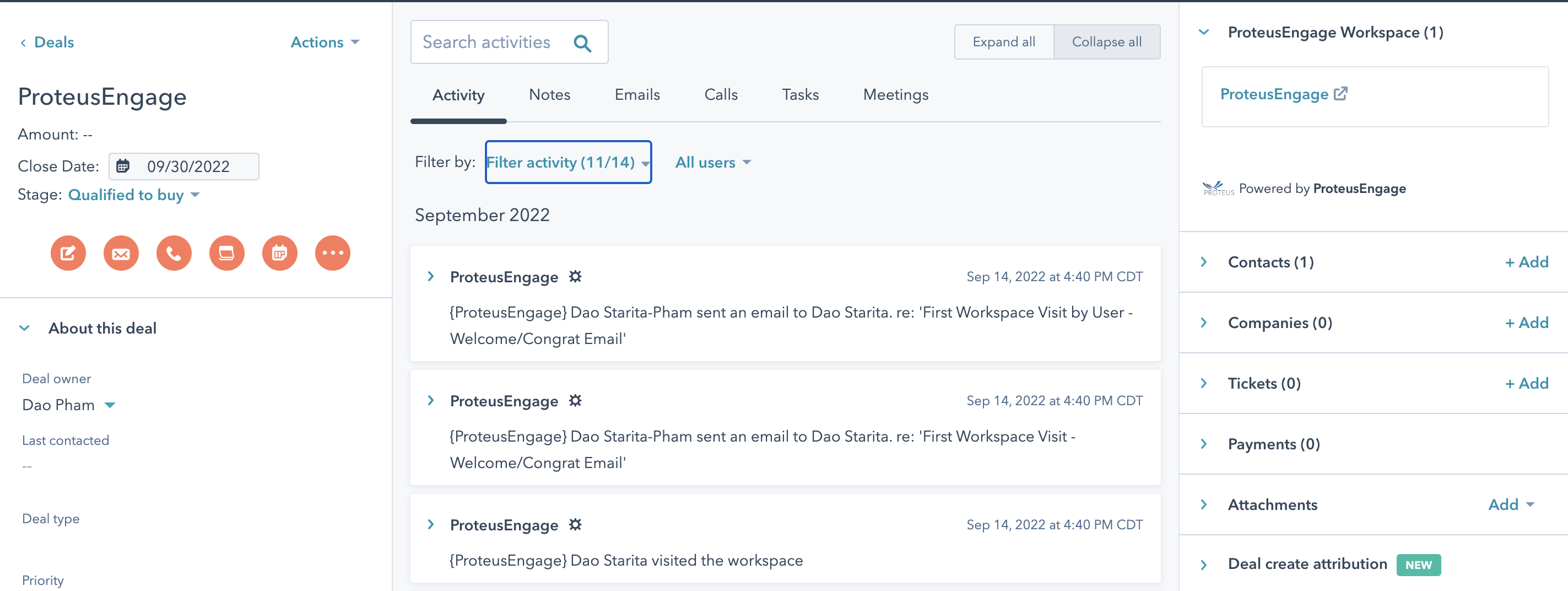Viewport: 1568px width, 591px height.
Task: Open Filter activity (11/14) dropdown
Action: pos(568,162)
